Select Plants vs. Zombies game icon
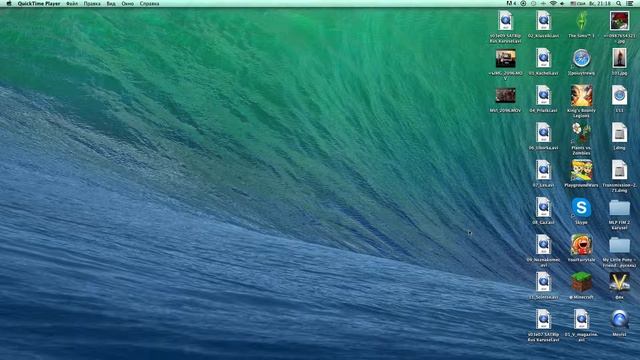Screen dimensions: 640x360 [581, 133]
